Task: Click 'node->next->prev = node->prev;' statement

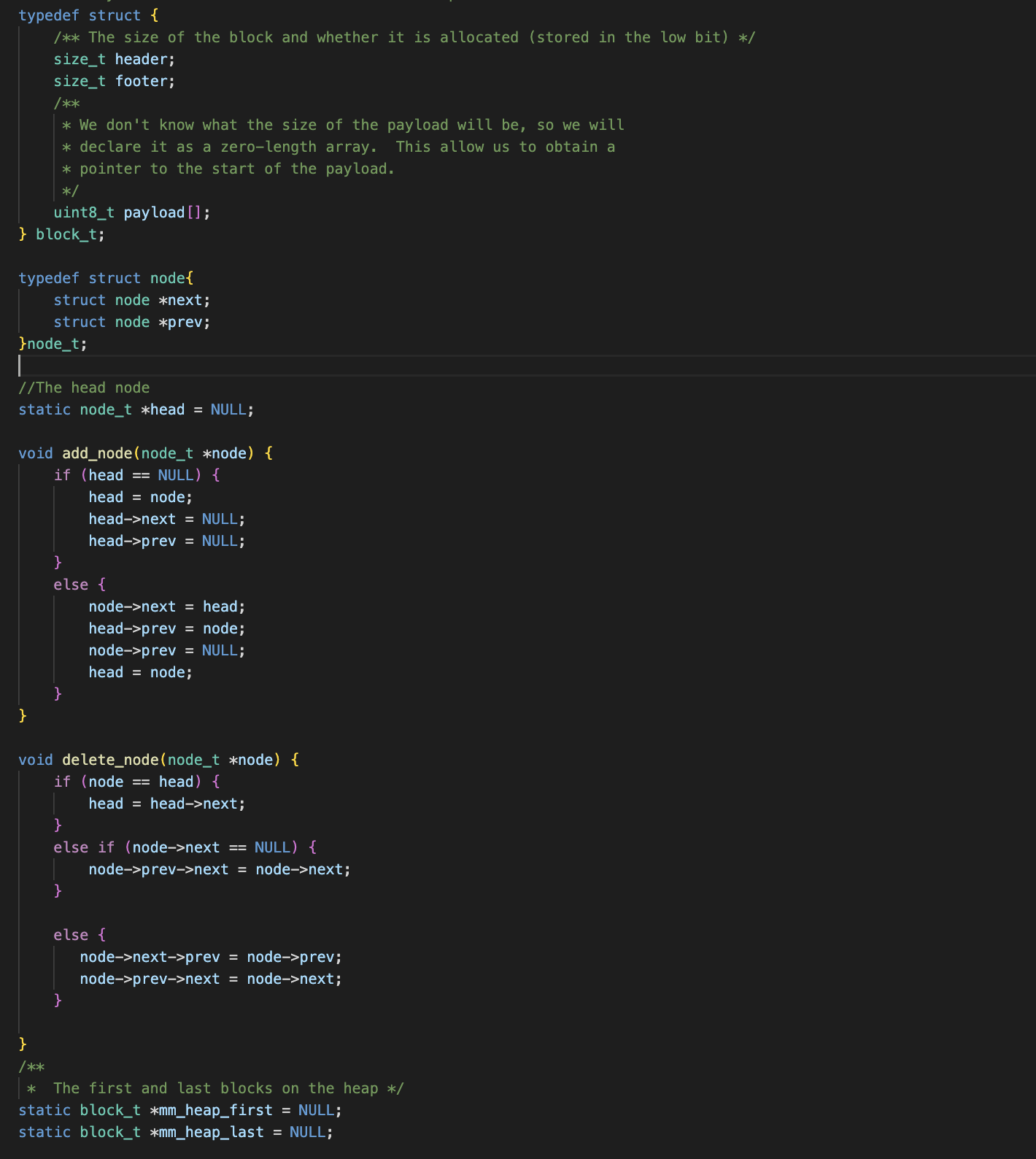Action: pos(210,957)
